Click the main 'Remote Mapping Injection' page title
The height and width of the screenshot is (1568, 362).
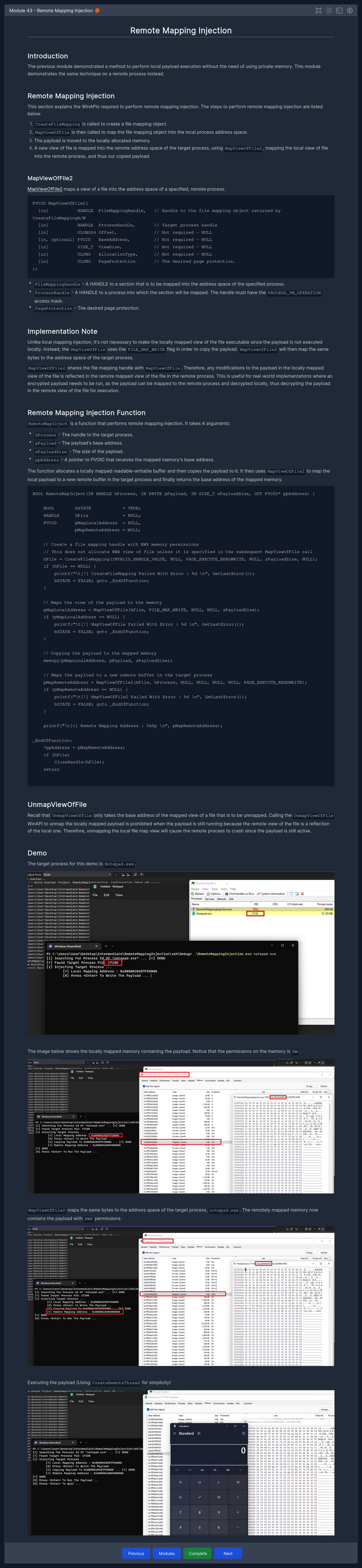click(181, 30)
